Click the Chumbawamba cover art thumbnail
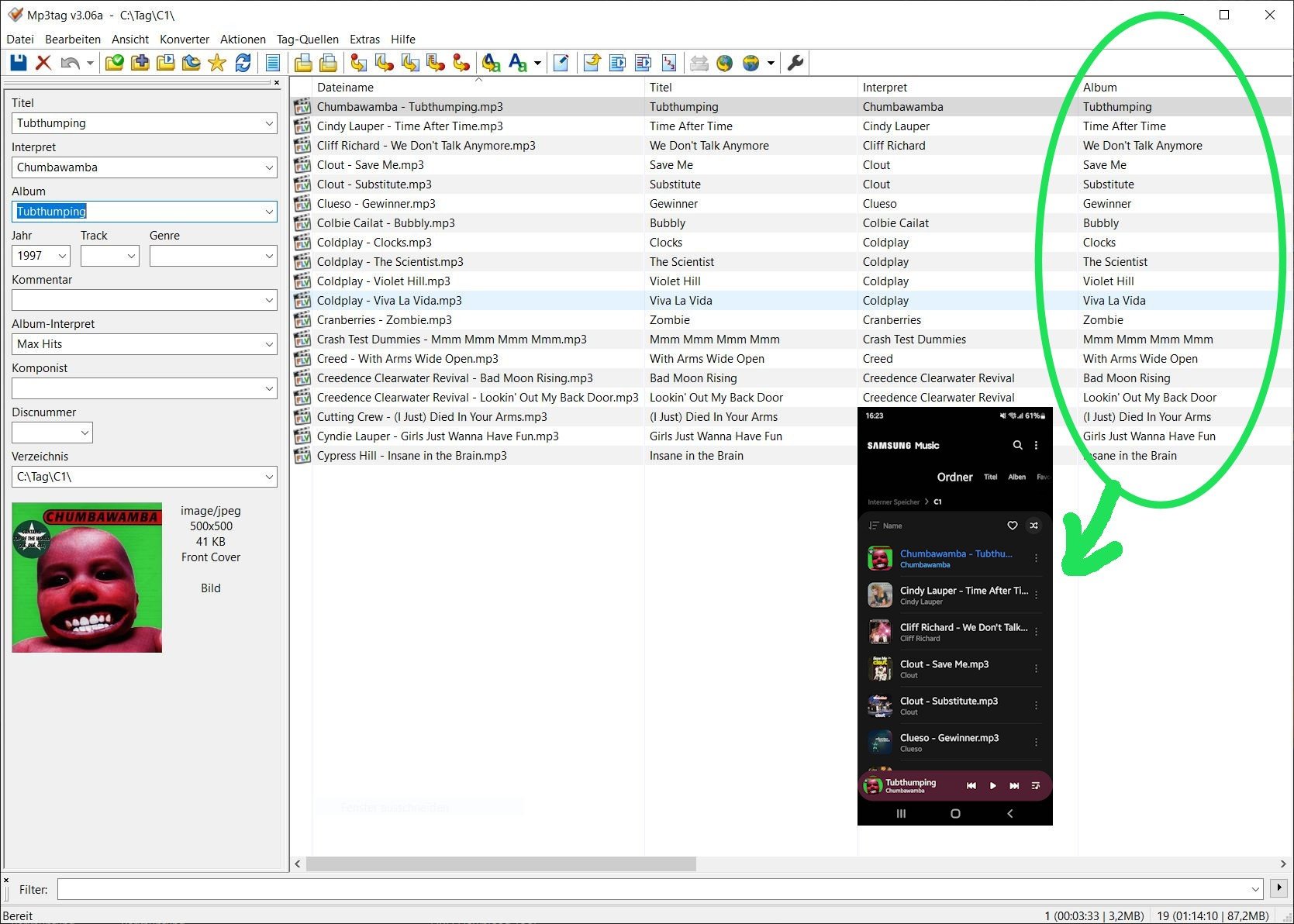The height and width of the screenshot is (924, 1294). pos(87,577)
